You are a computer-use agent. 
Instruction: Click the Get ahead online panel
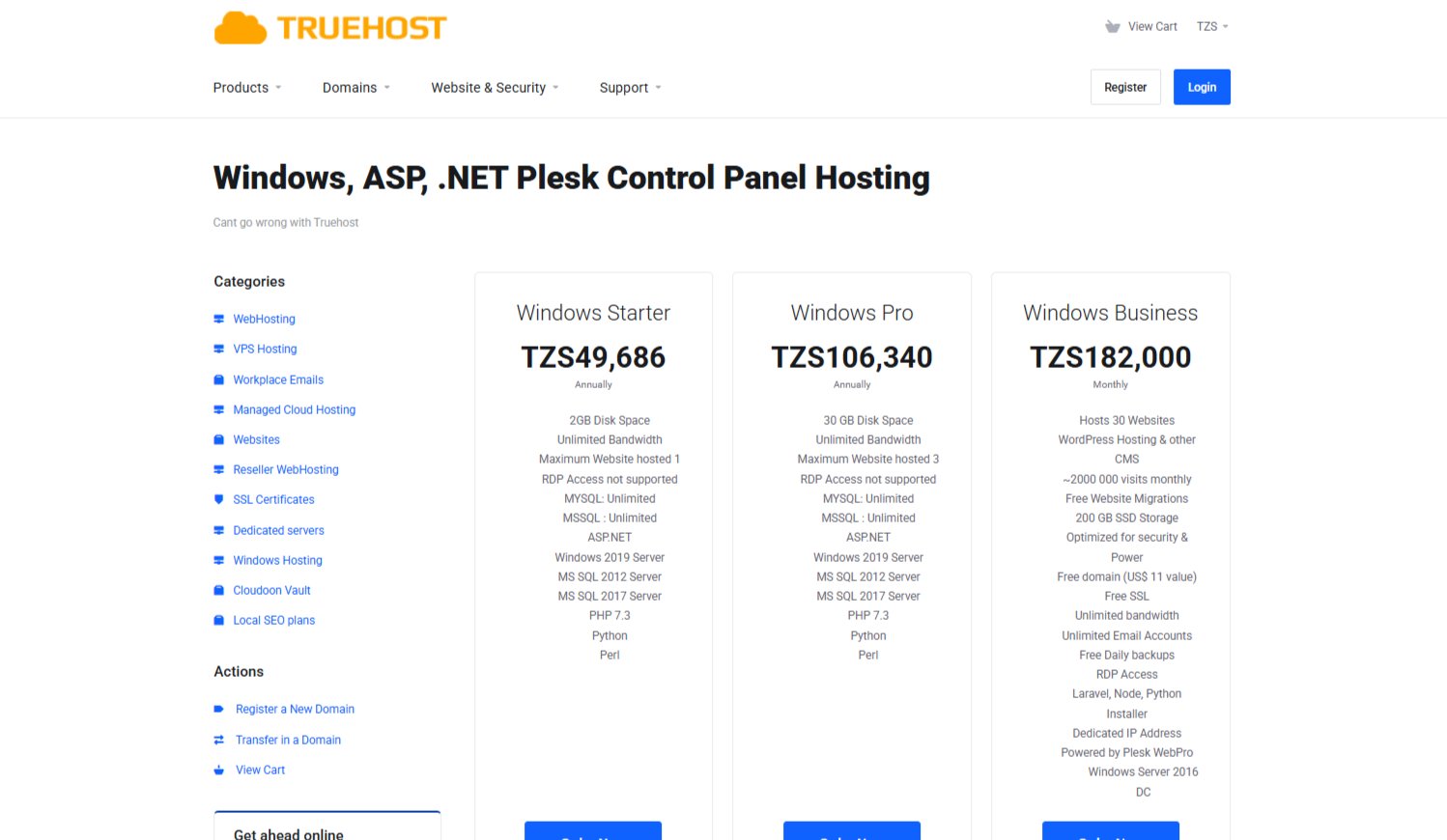[x=326, y=830]
